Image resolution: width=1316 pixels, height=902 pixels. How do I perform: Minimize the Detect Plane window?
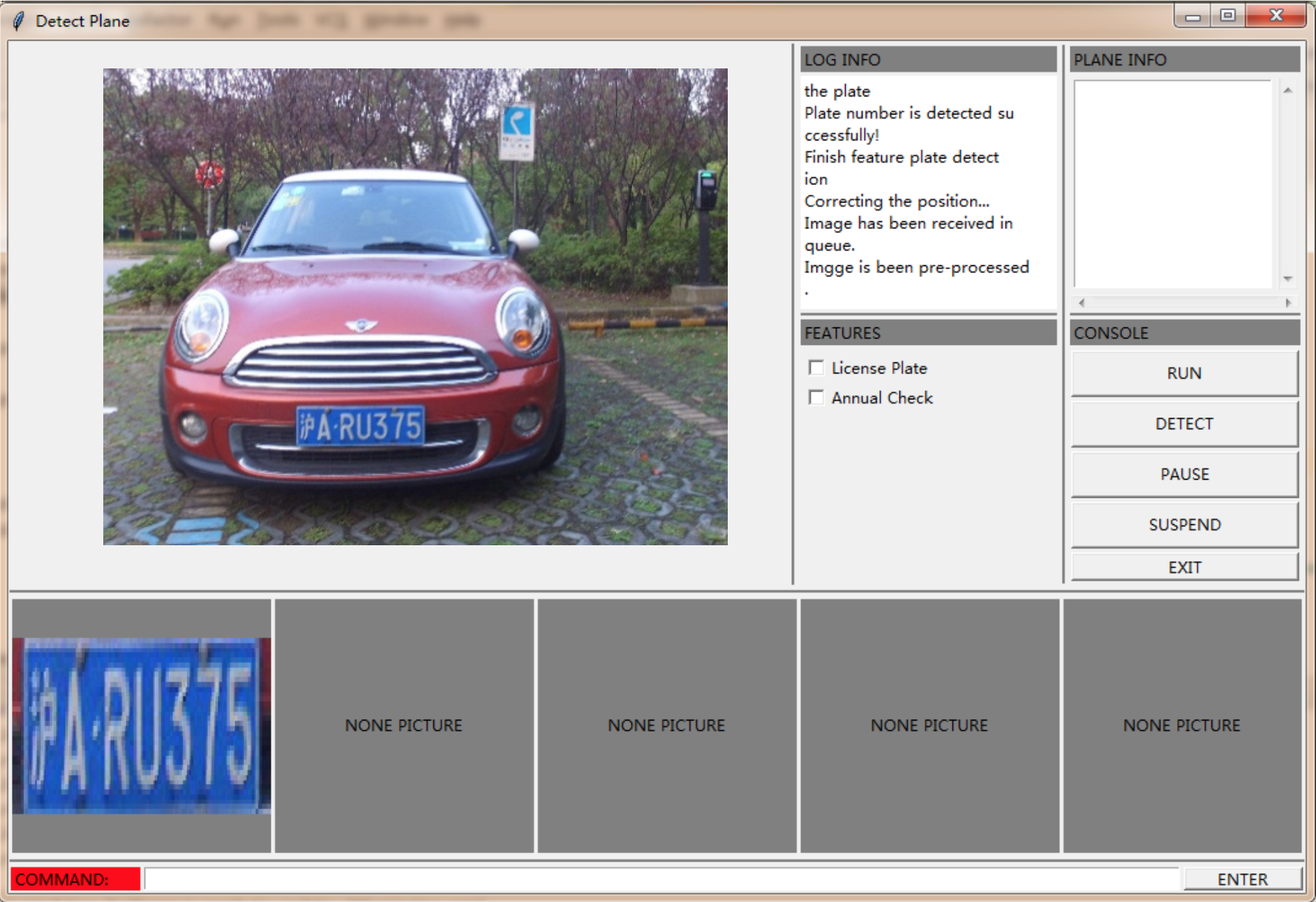[1192, 15]
